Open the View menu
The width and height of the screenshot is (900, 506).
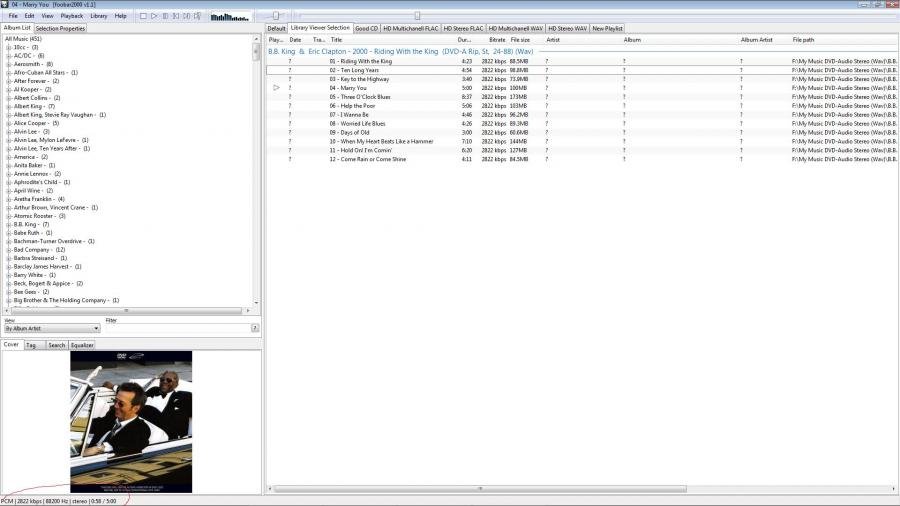coord(47,16)
